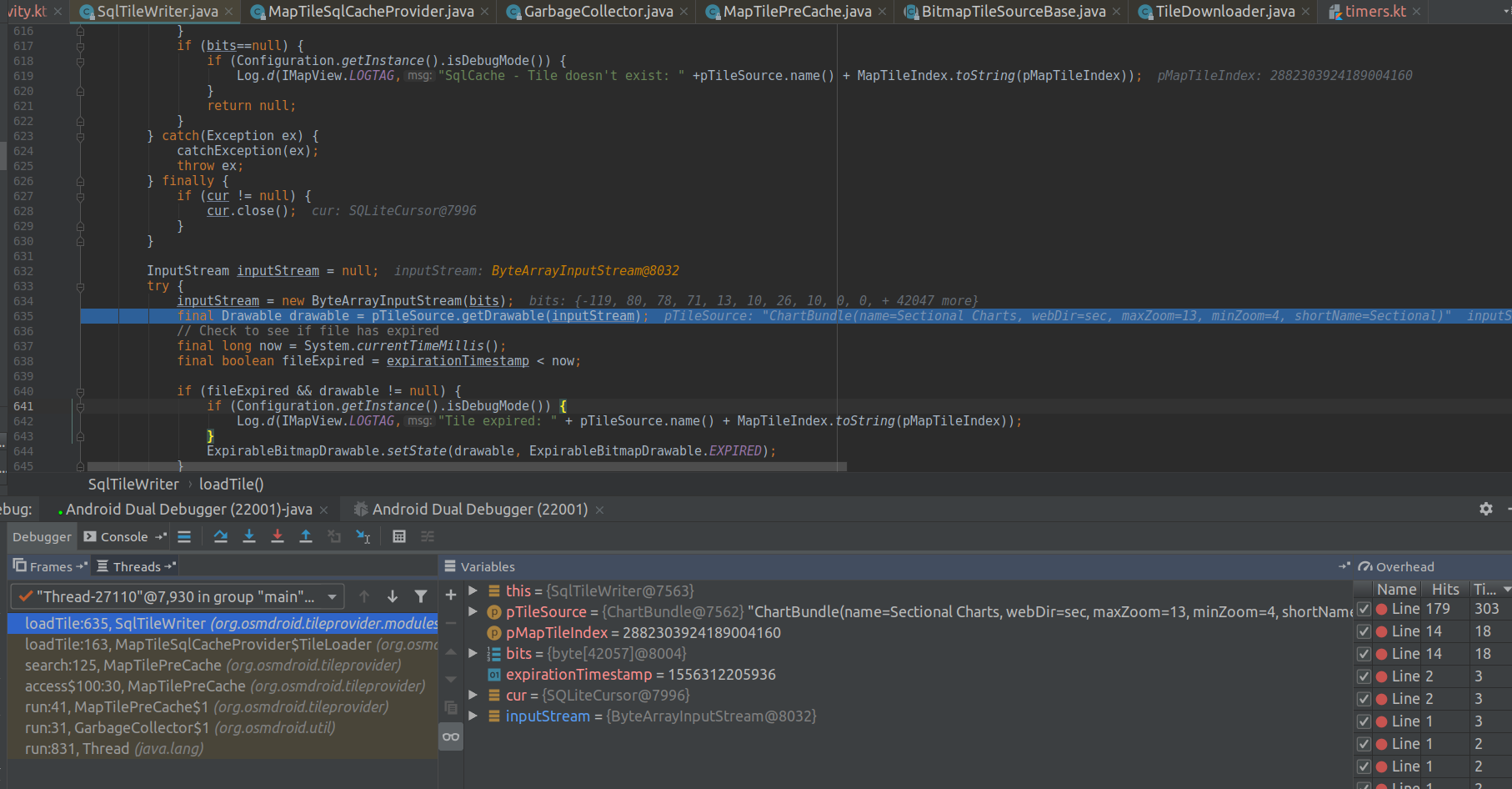1512x789 pixels.
Task: Open the Evaluate Expression calculator icon
Action: coord(399,536)
